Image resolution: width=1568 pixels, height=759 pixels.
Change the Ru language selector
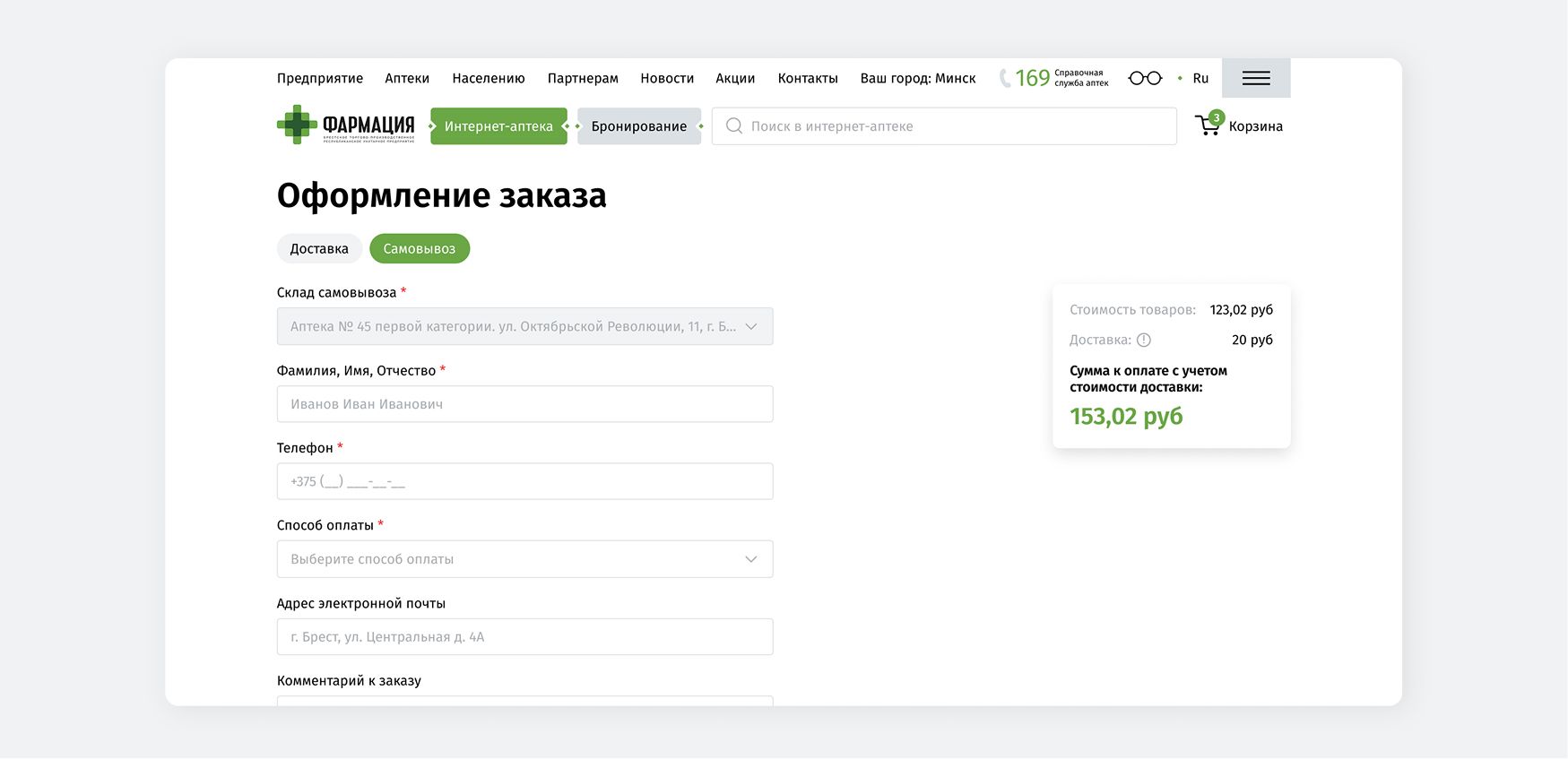[x=1200, y=78]
